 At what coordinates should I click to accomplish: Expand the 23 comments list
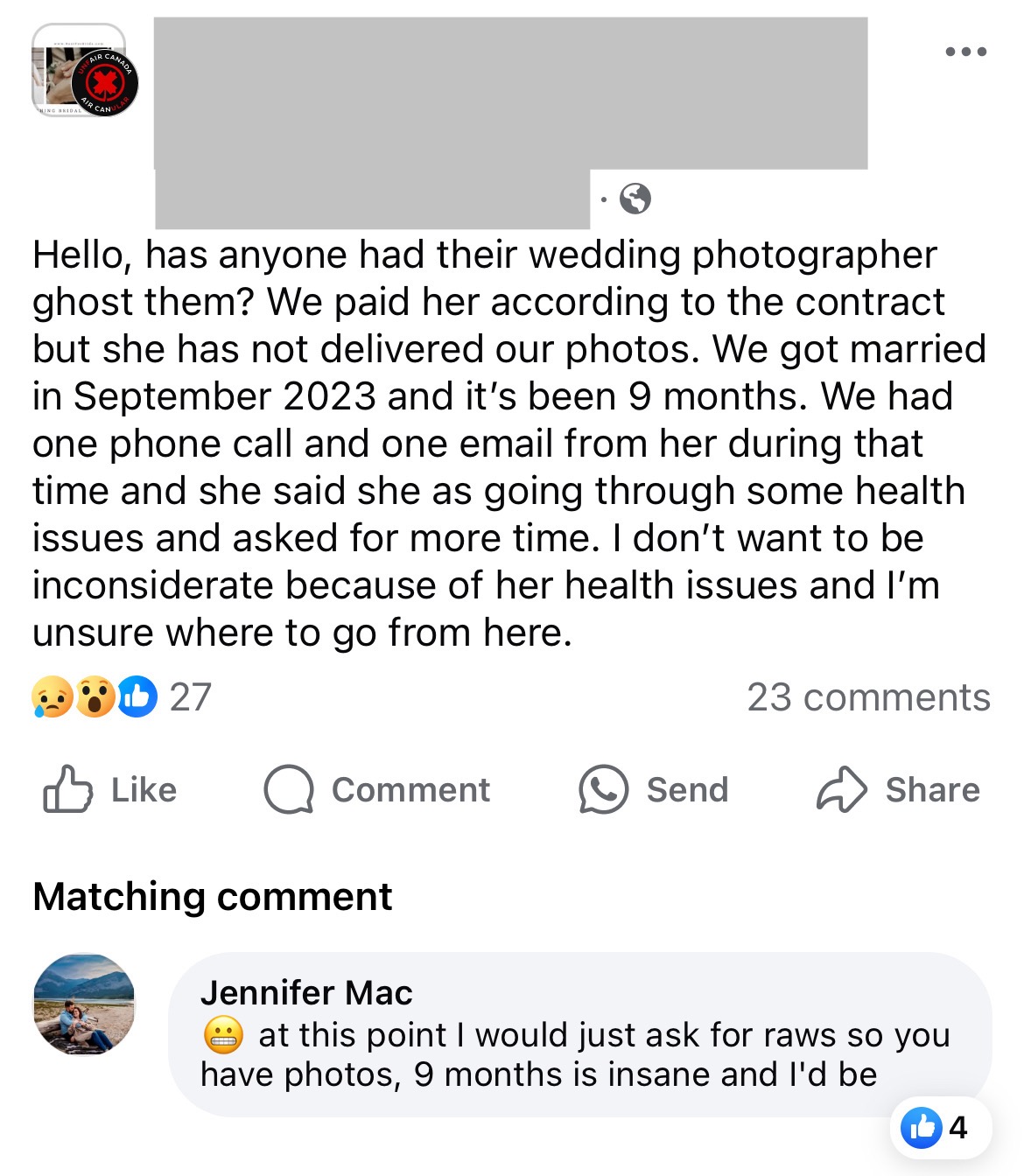(867, 696)
